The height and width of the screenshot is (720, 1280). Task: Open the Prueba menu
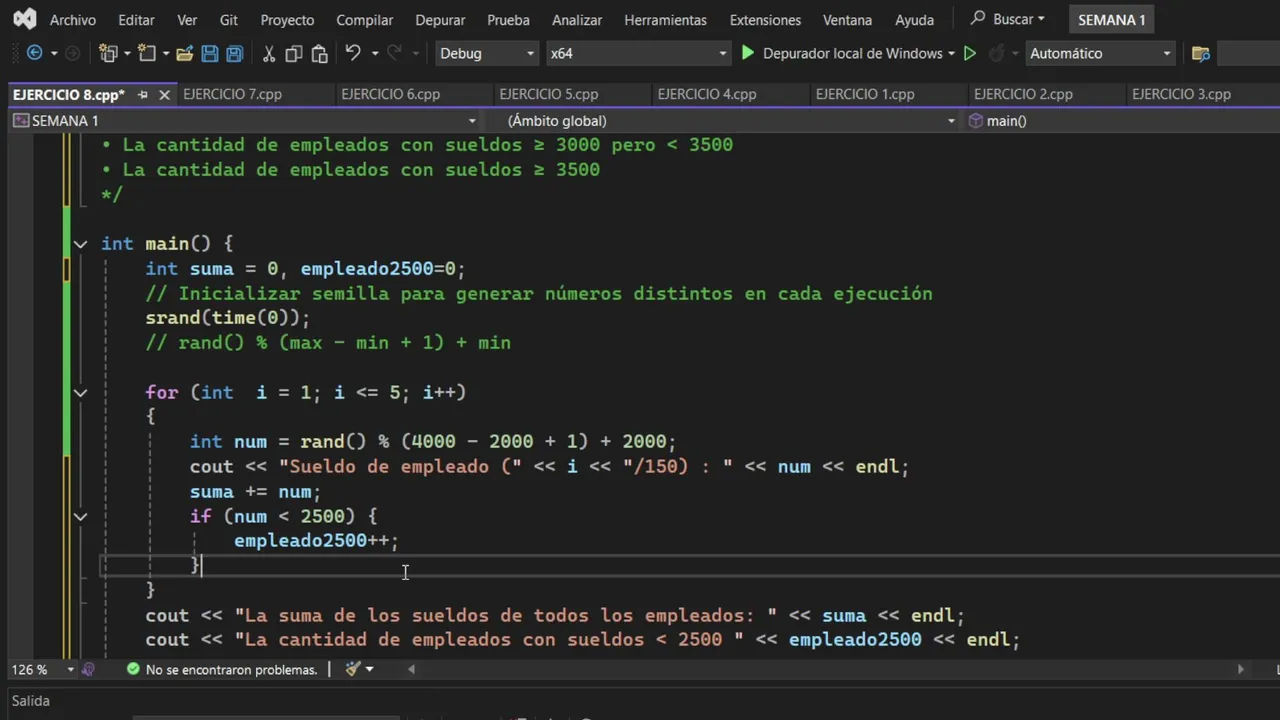click(508, 19)
